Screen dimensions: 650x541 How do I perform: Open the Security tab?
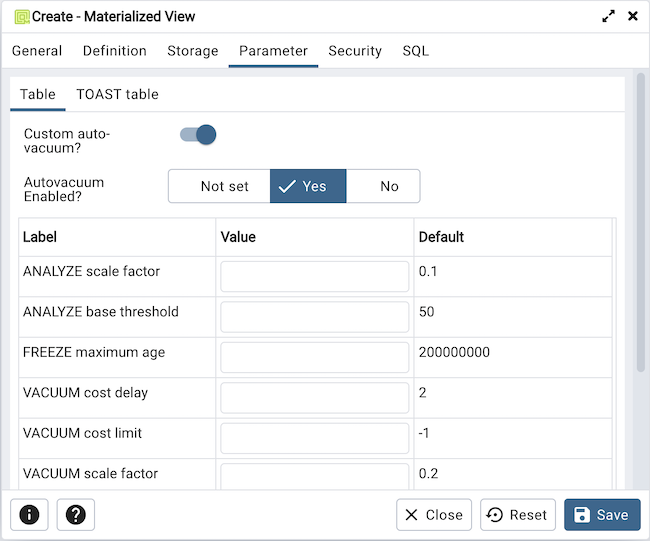click(355, 51)
